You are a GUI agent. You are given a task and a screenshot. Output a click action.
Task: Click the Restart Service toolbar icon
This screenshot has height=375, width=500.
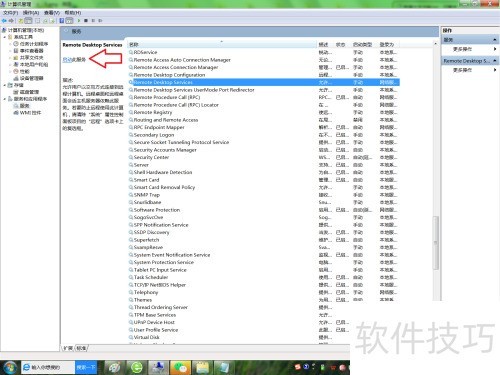(100, 21)
